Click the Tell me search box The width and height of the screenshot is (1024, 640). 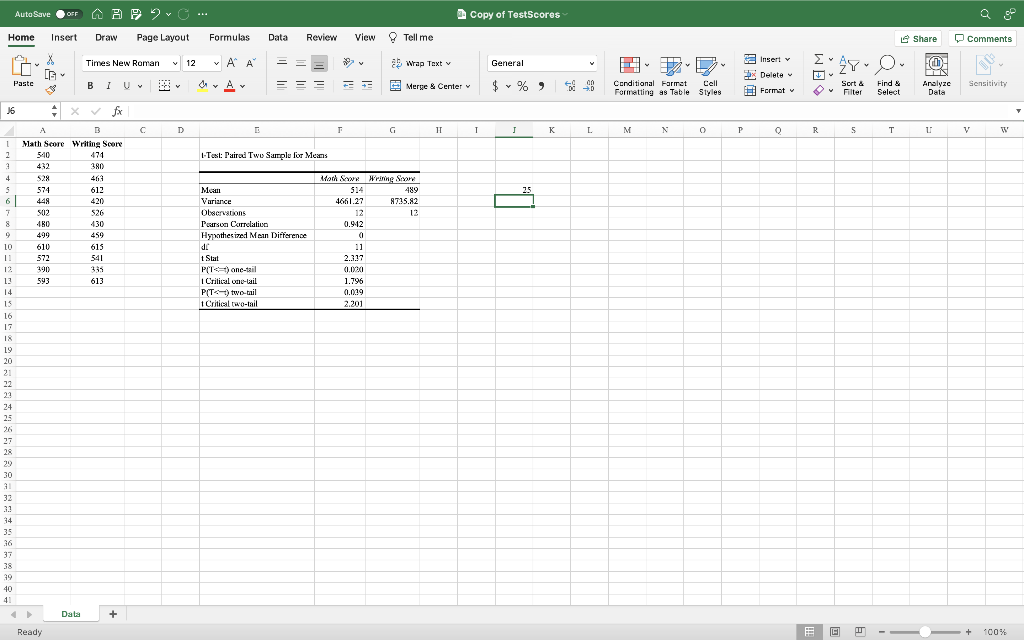point(411,38)
